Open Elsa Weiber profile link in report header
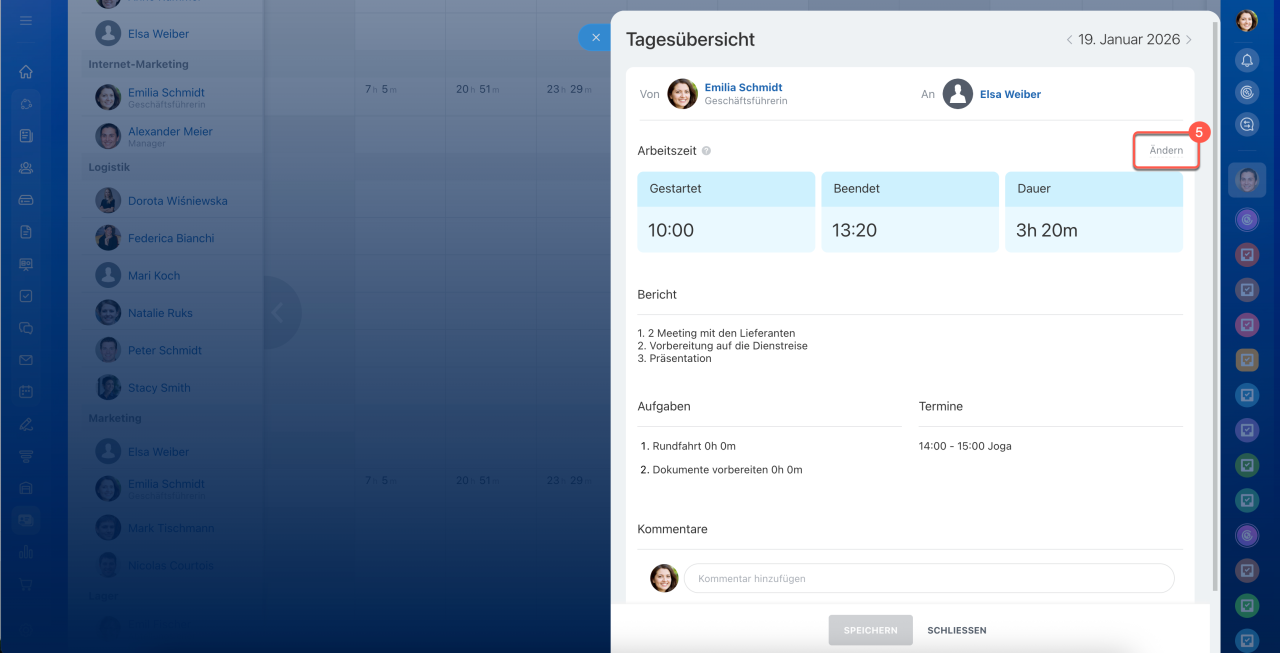The image size is (1280, 653). pos(1010,94)
